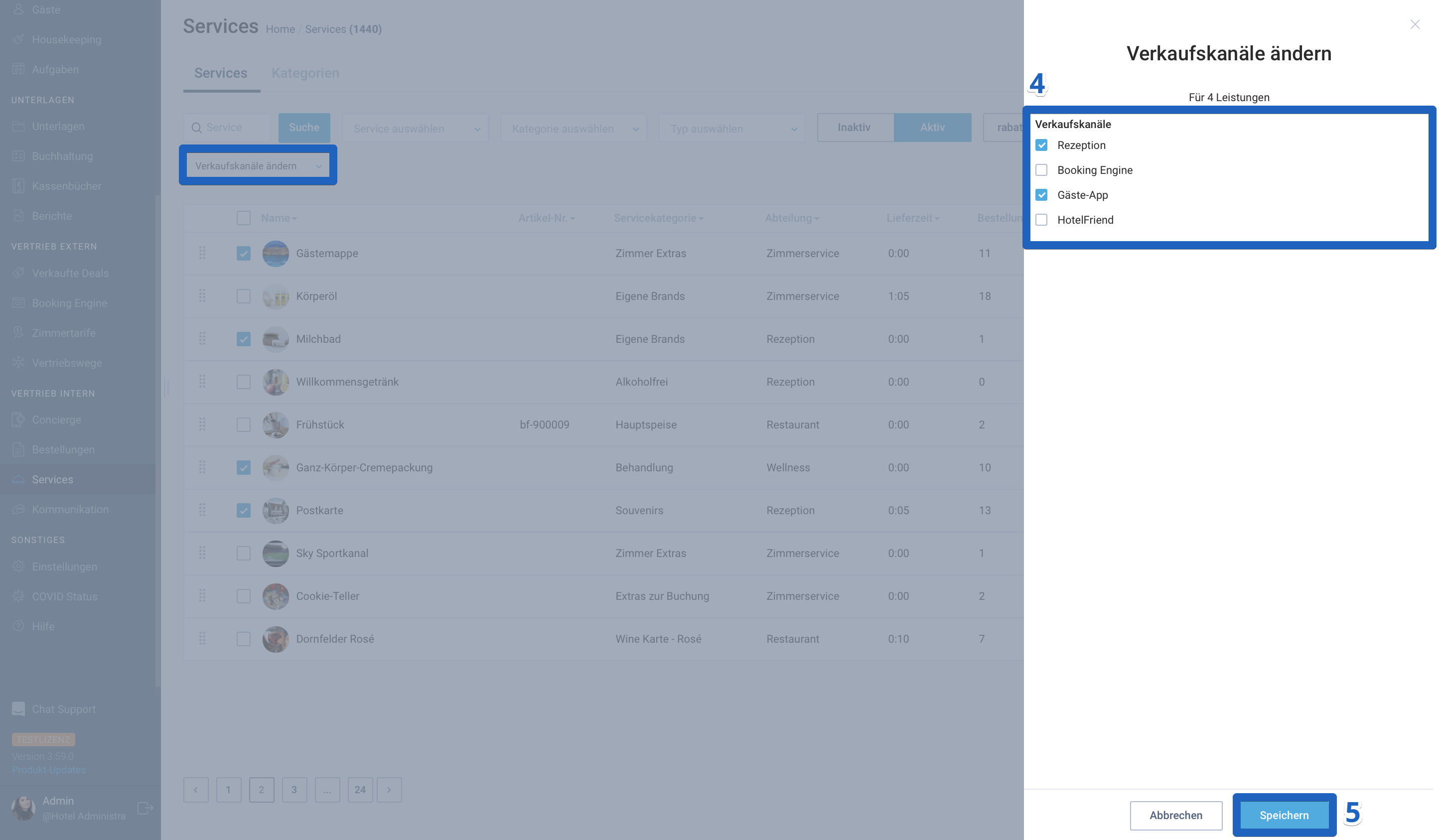Open the Gästemappe thumbnail image
Screen dimensions: 1439x840
pyautogui.click(x=275, y=254)
